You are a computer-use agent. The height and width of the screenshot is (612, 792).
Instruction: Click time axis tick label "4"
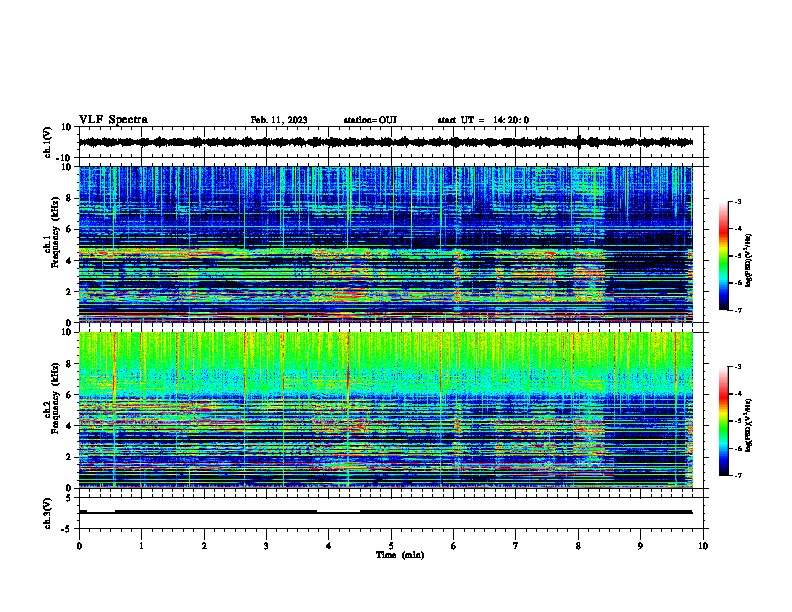pyautogui.click(x=329, y=546)
